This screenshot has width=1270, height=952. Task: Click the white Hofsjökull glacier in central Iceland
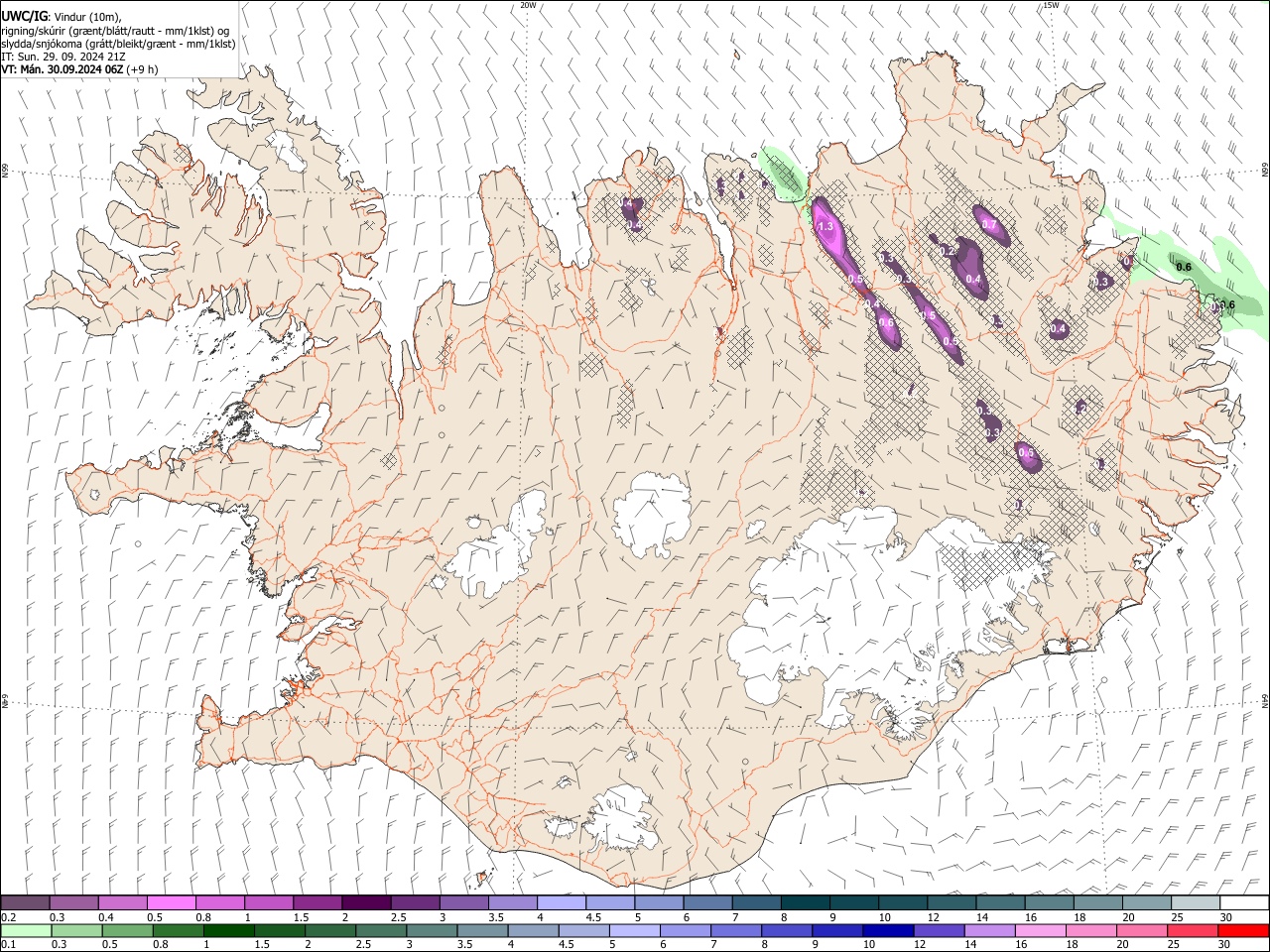point(652,513)
